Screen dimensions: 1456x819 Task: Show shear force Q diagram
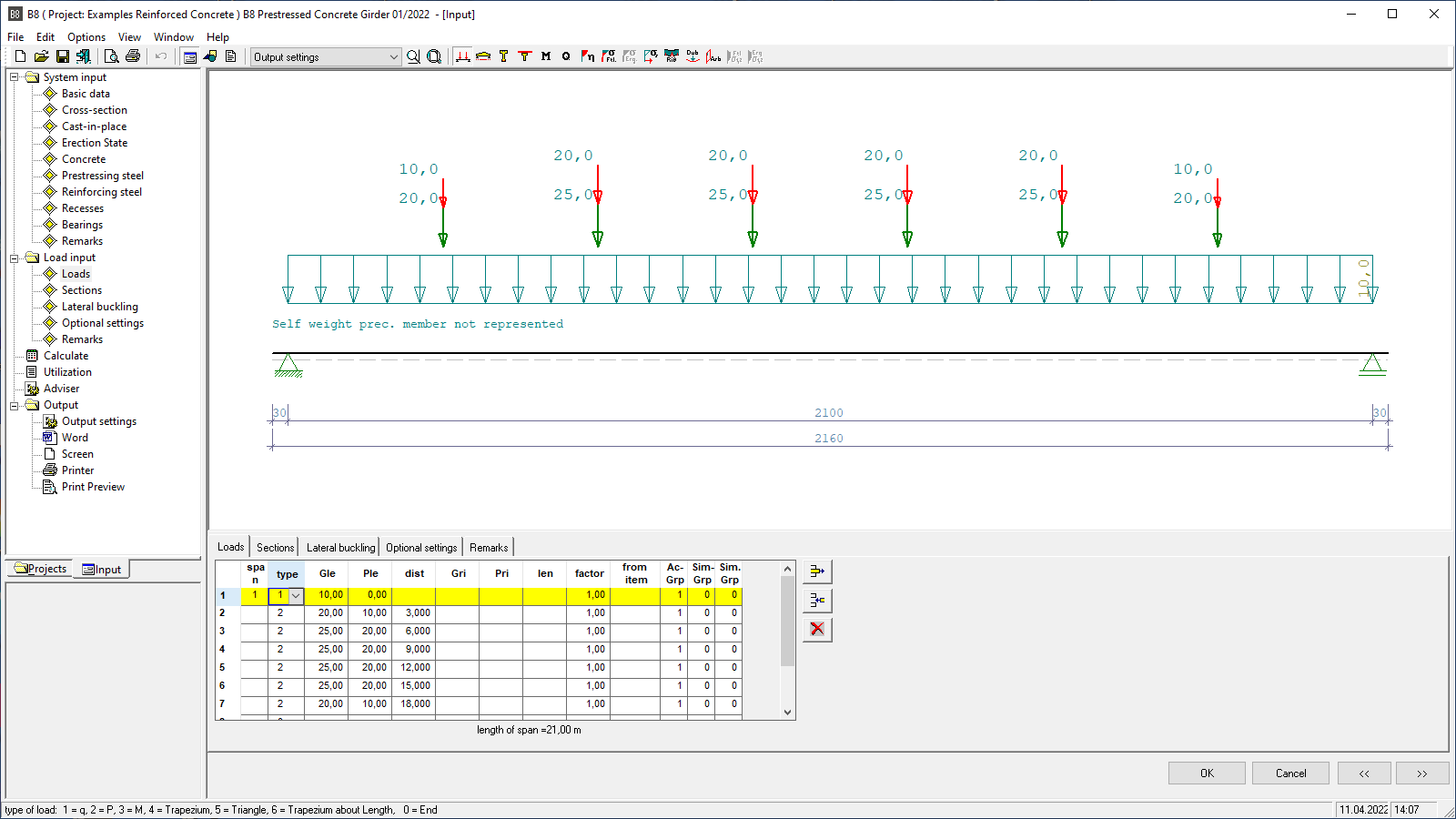click(x=566, y=56)
